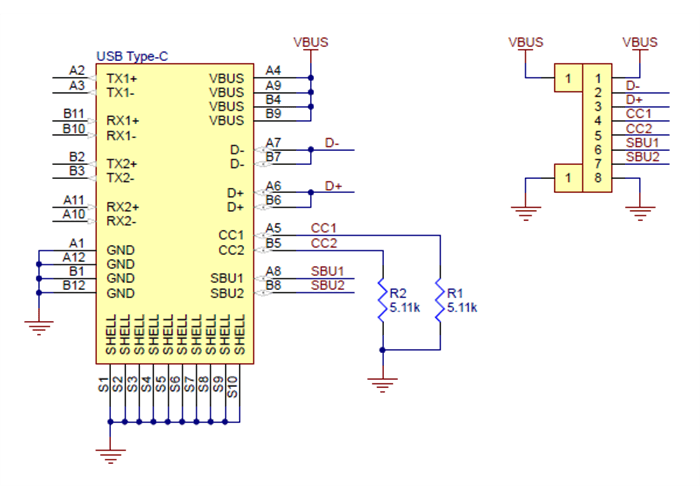Screen dimensions: 700x500
Task: Click pin number A8
Action: click(273, 271)
